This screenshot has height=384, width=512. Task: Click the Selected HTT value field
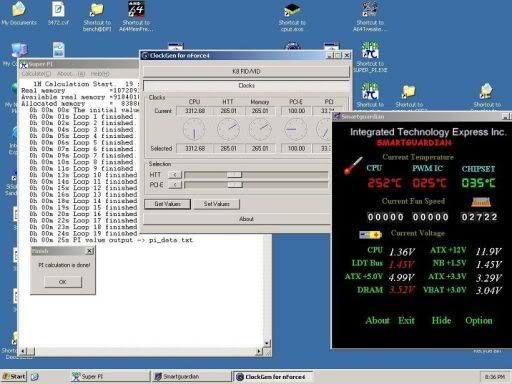coord(228,148)
